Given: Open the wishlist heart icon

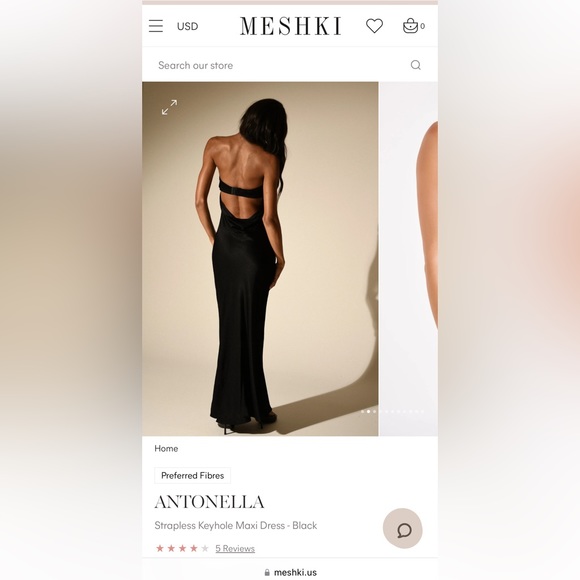Looking at the screenshot, I should click(374, 26).
